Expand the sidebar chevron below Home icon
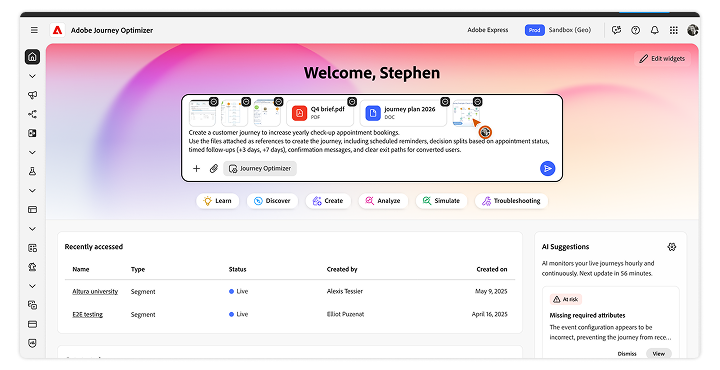The height and width of the screenshot is (370, 720). [32, 76]
